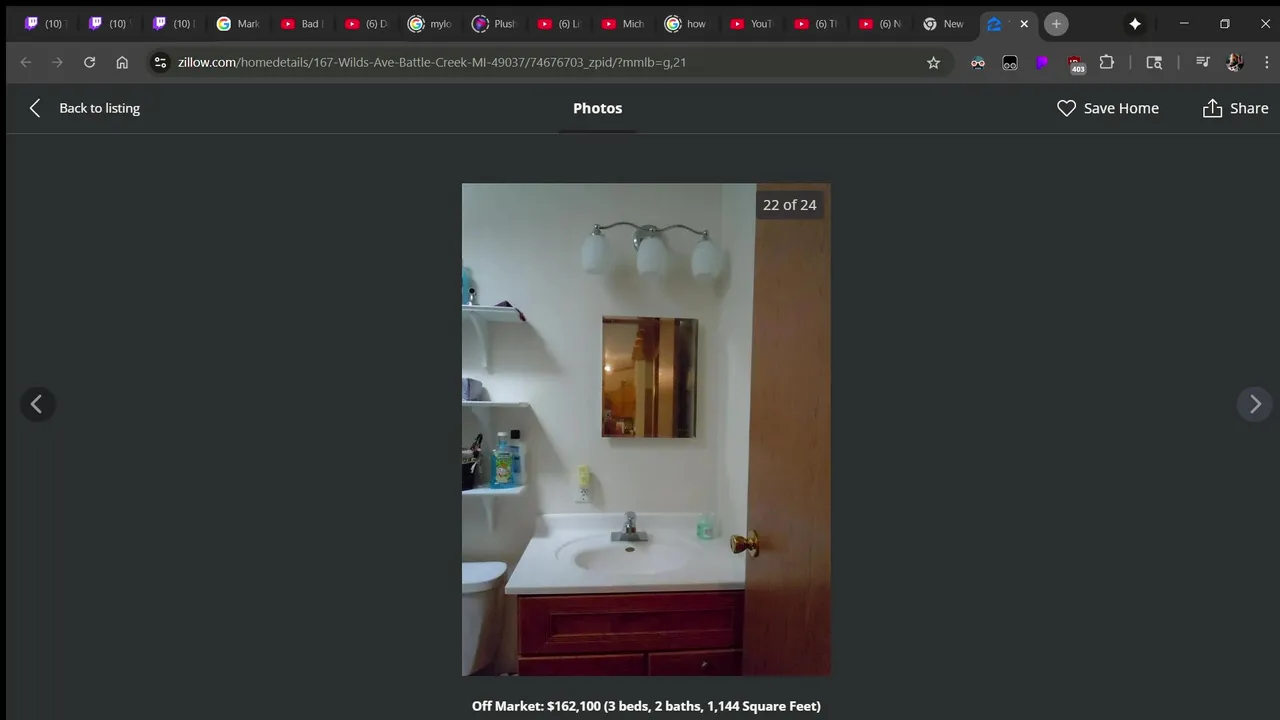Go to the browser home page
1280x720 pixels.
[x=122, y=62]
